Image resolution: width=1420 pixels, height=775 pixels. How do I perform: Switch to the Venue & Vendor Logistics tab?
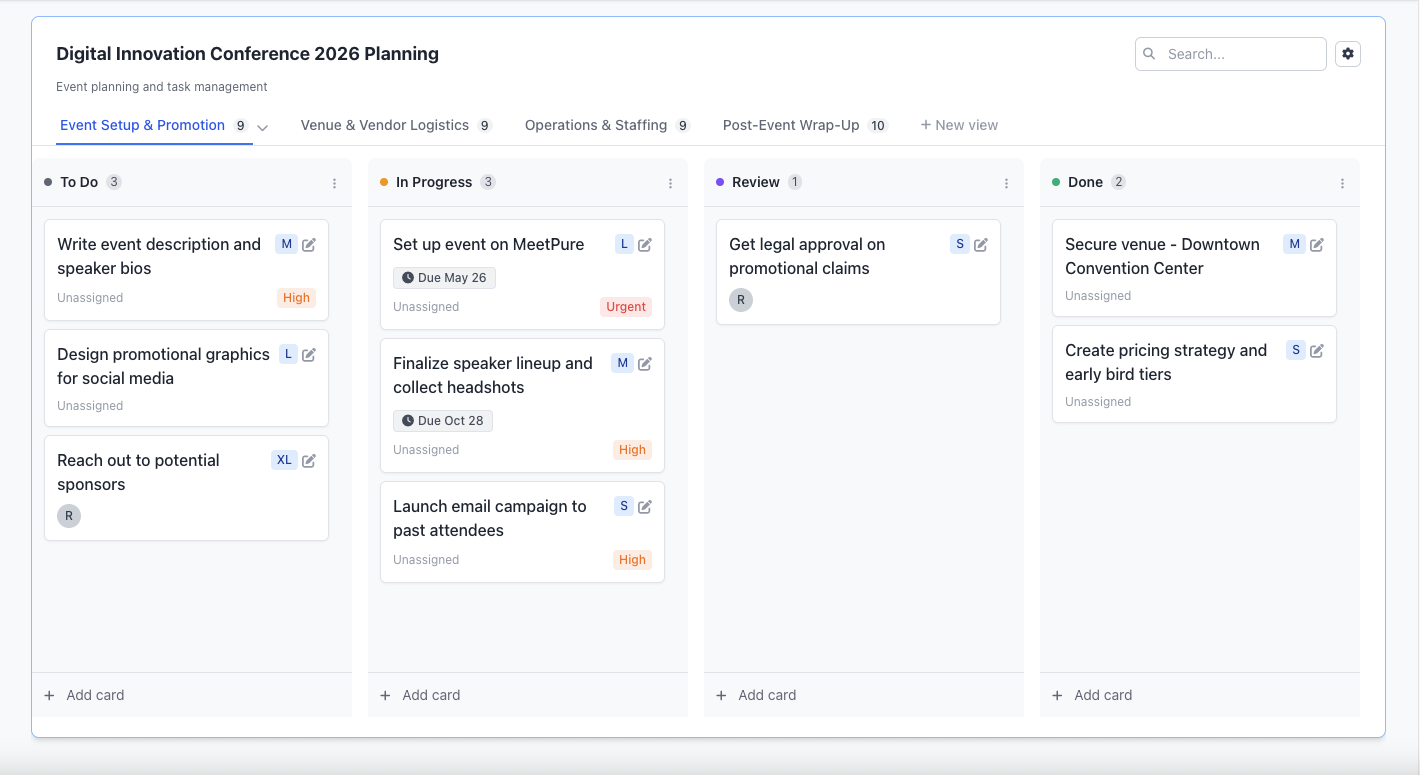coord(384,125)
